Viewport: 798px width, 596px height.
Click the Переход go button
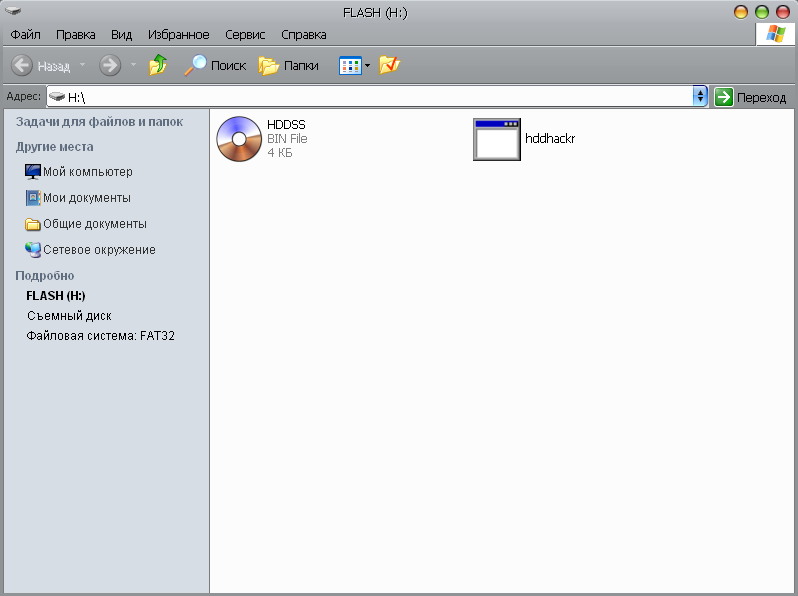click(750, 97)
